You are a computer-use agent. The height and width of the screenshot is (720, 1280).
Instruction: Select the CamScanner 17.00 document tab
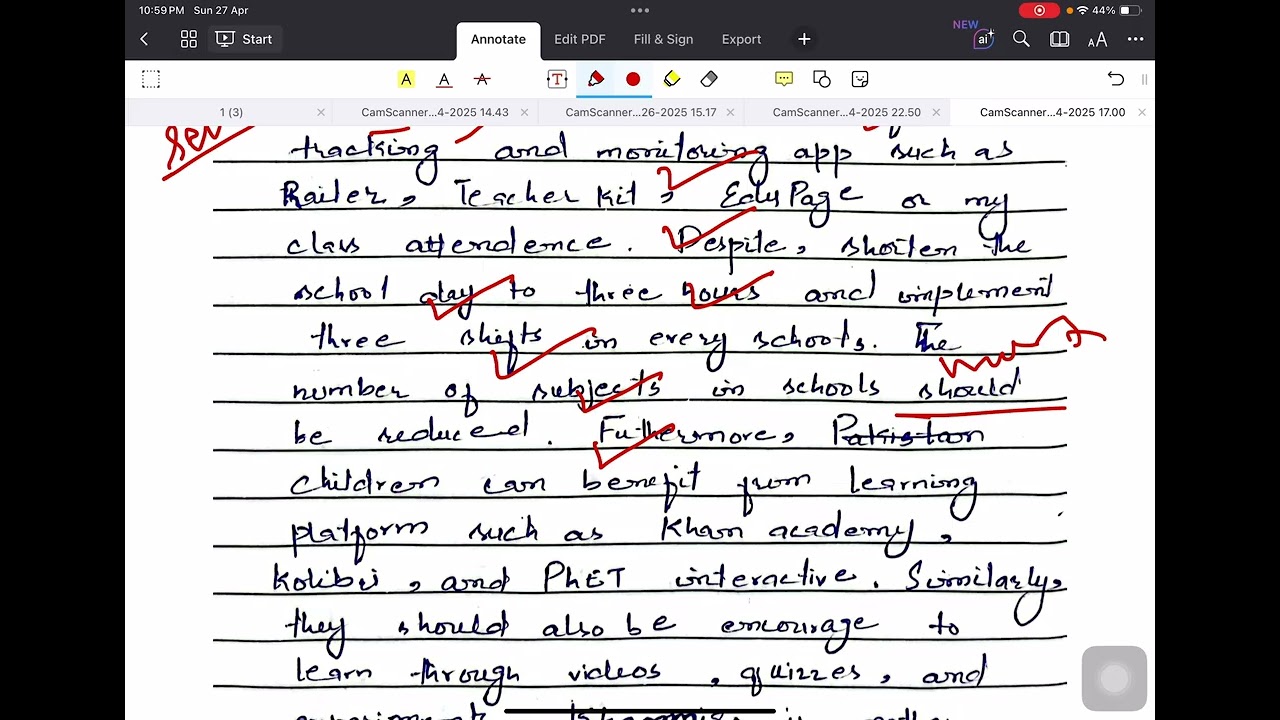click(1052, 112)
